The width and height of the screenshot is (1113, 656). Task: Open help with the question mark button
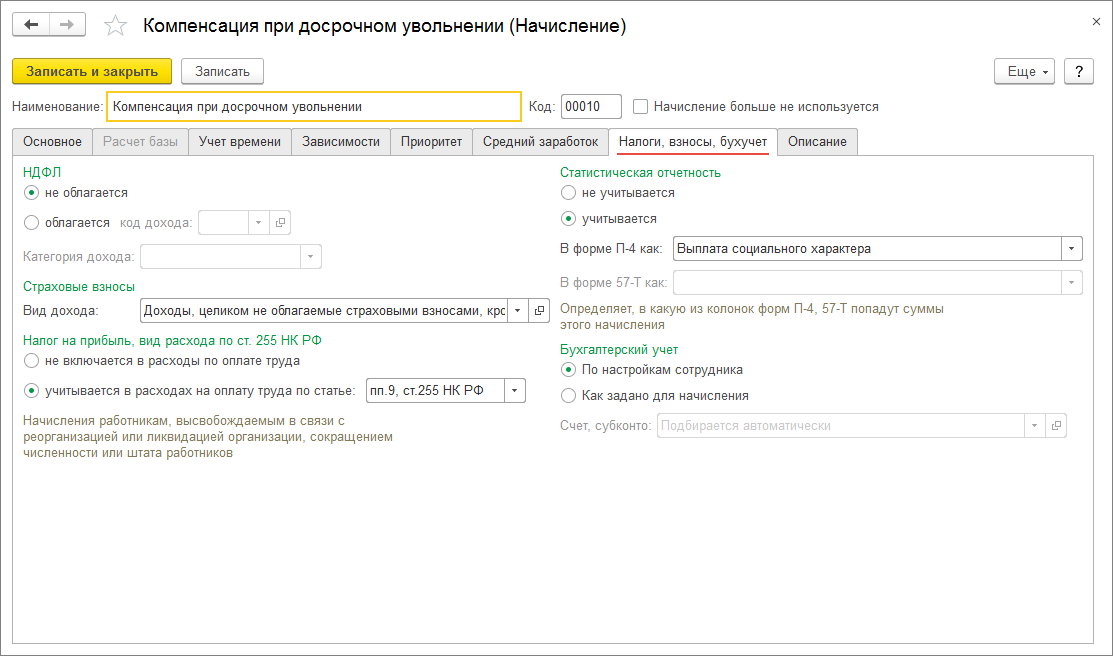click(1078, 72)
